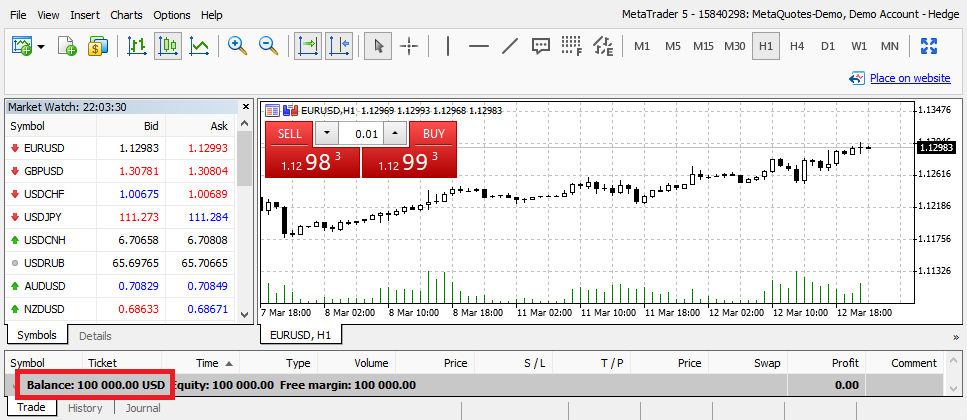Open the new chart dropdown arrow
The width and height of the screenshot is (967, 420).
41,46
